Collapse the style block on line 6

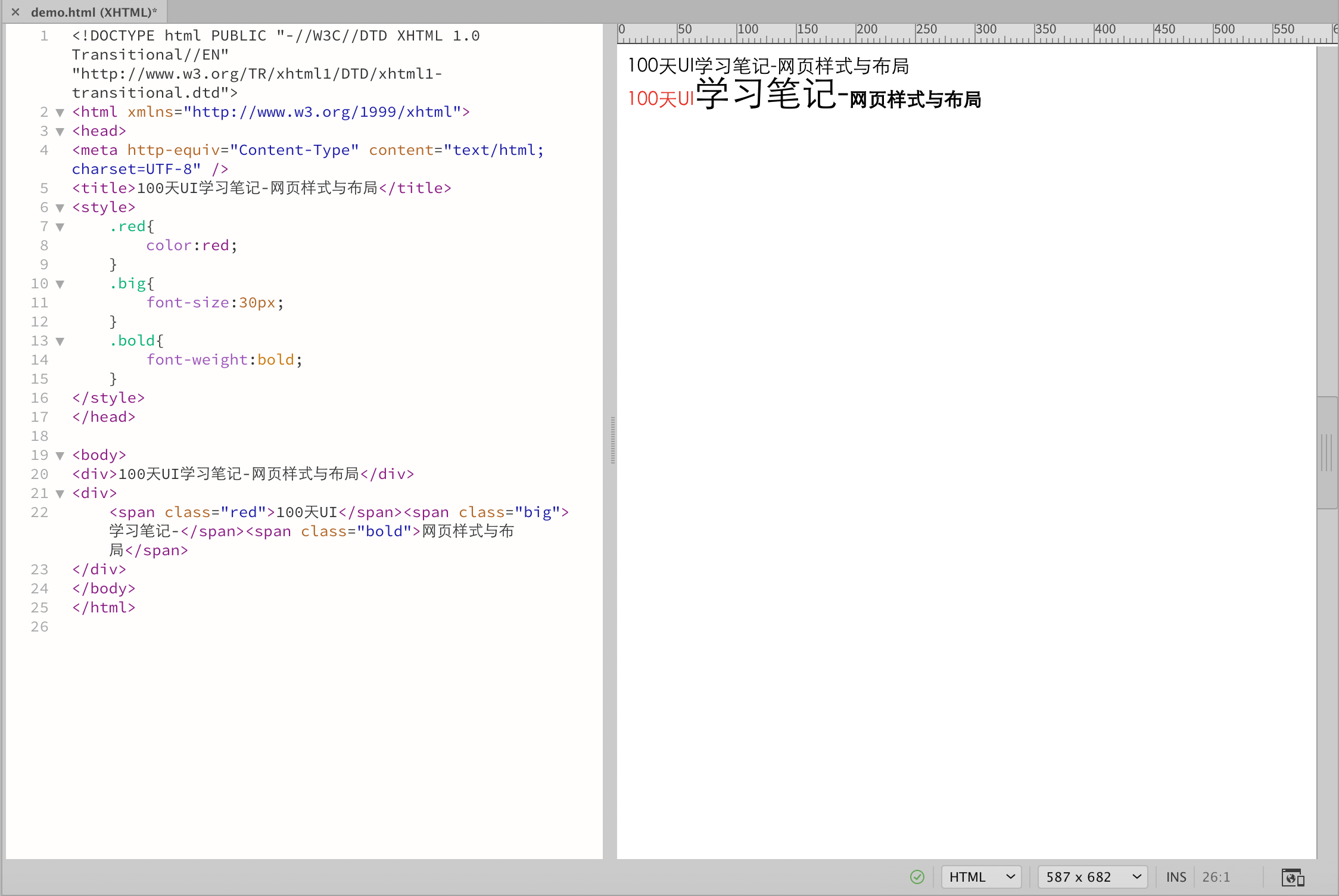click(x=60, y=208)
